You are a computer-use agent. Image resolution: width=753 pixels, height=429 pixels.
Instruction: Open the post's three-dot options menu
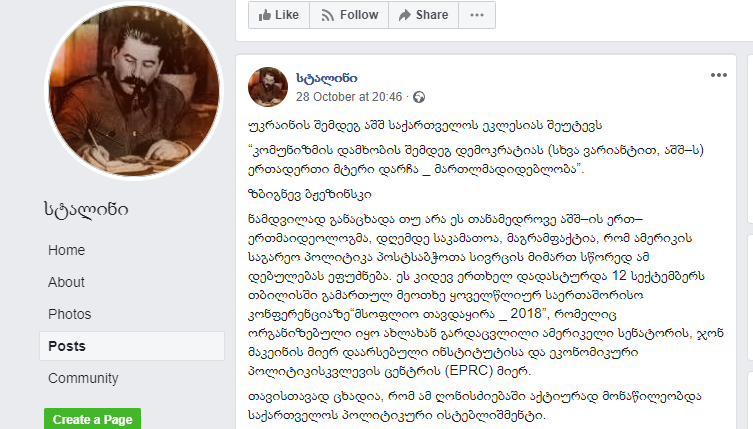pyautogui.click(x=718, y=75)
